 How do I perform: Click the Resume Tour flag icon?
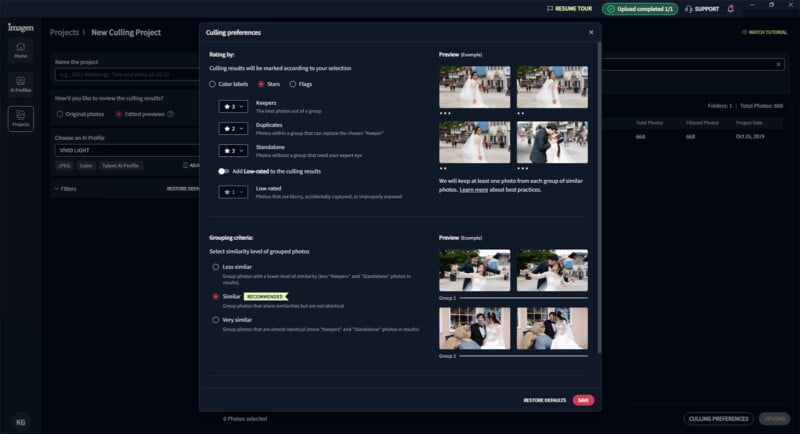click(550, 9)
